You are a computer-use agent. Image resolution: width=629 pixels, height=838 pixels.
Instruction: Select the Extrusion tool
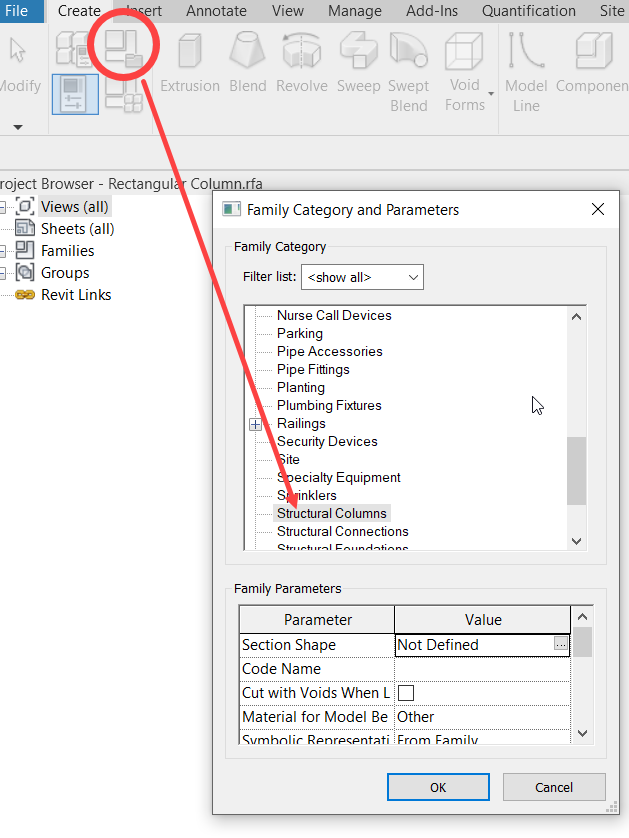(189, 60)
